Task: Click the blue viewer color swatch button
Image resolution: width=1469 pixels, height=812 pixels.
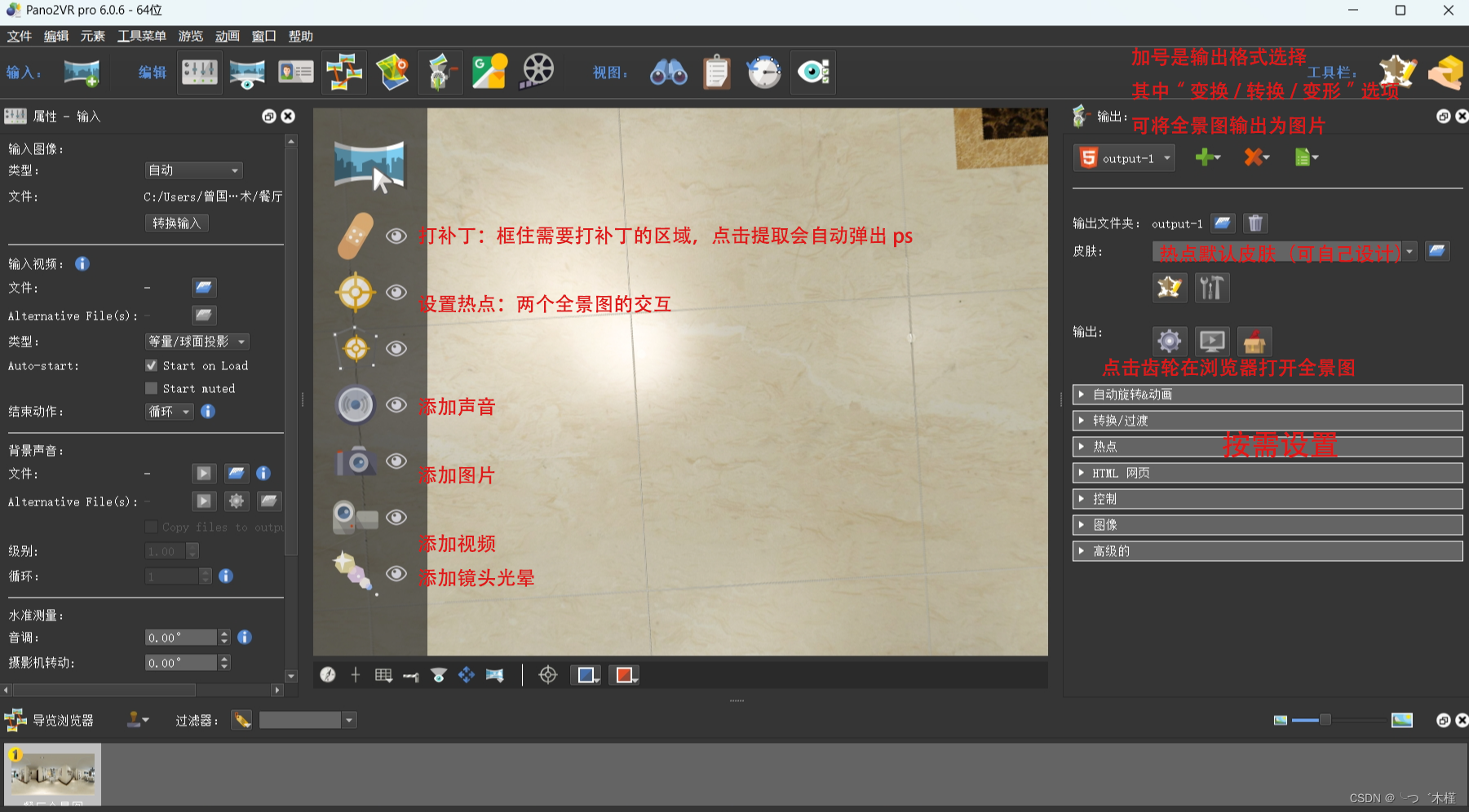Action: point(586,675)
